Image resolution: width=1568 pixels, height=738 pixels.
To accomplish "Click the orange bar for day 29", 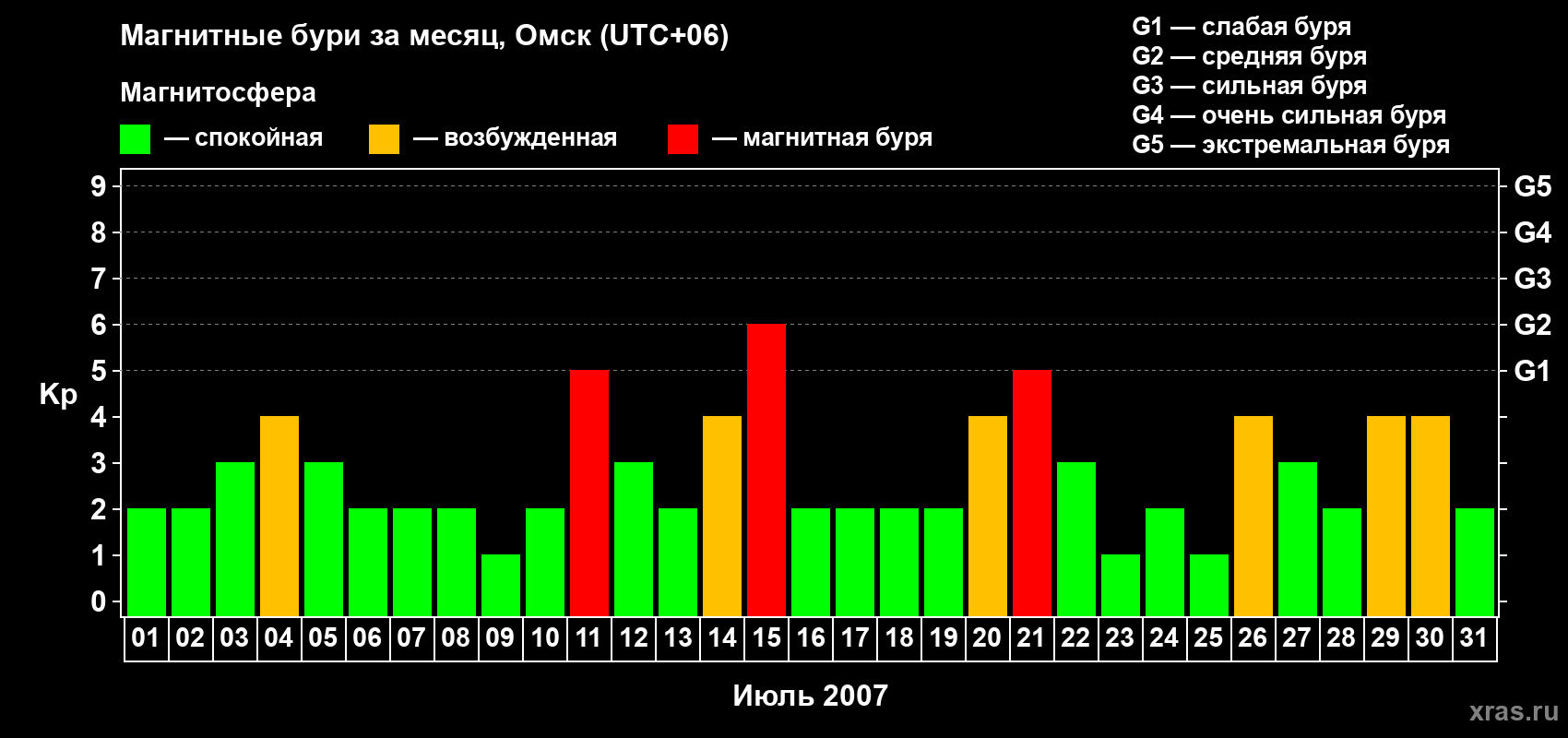I will click(x=1386, y=516).
